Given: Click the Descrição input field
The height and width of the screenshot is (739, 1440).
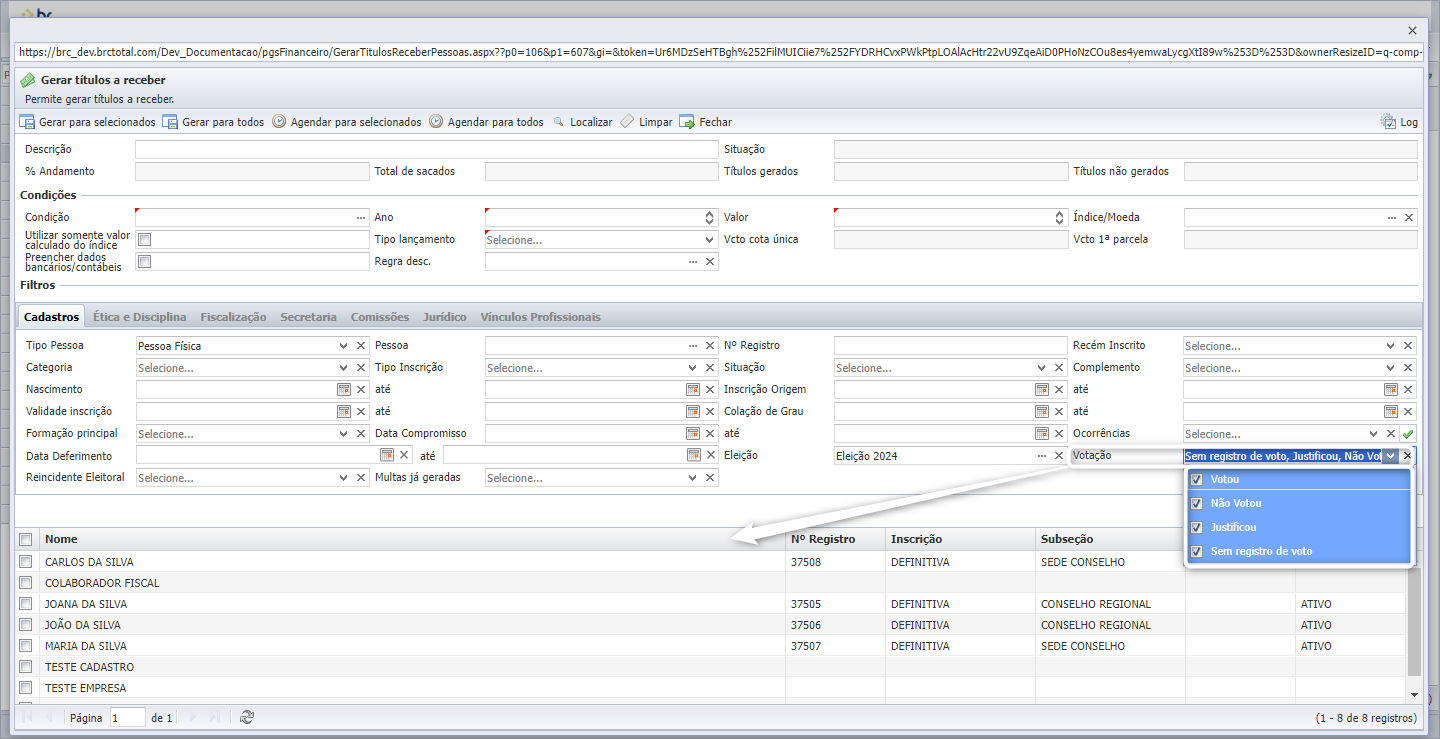Looking at the screenshot, I should (x=427, y=149).
